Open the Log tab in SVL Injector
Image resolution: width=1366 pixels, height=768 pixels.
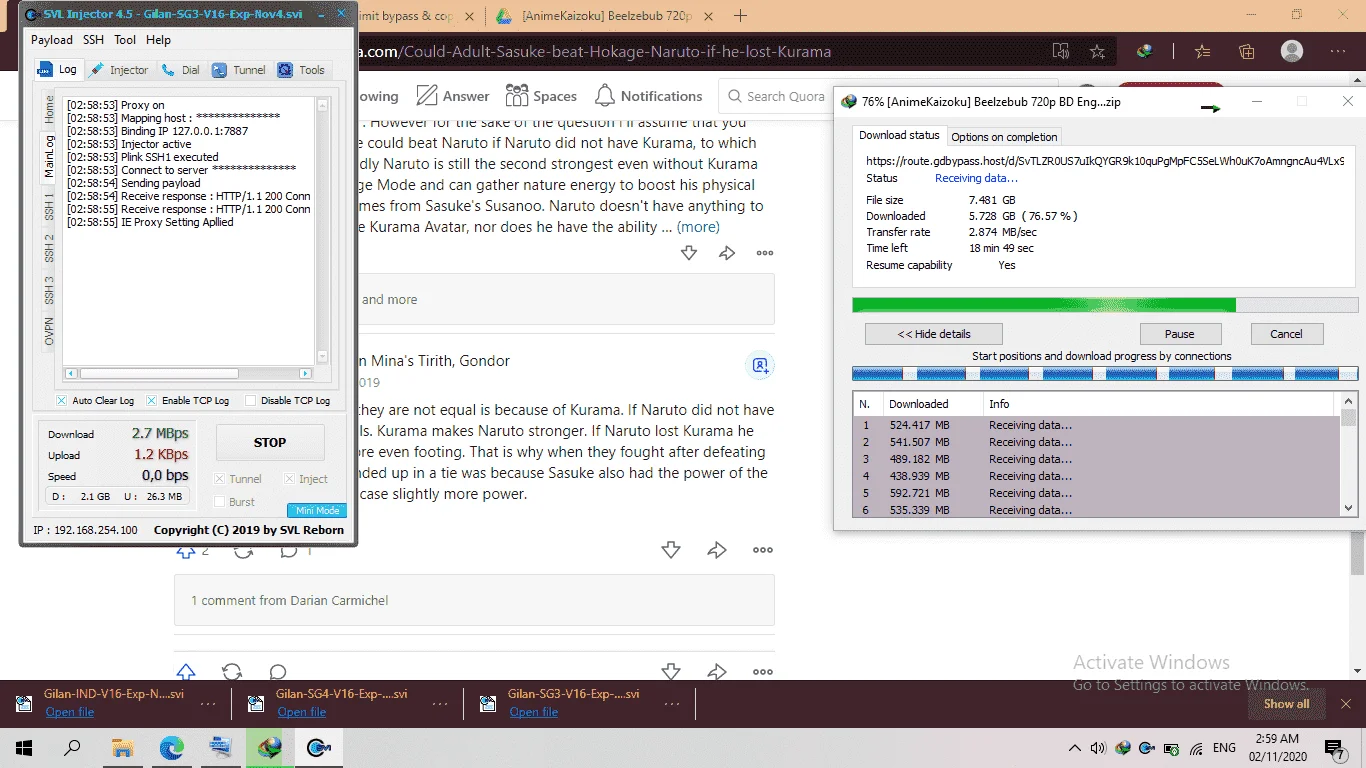tap(57, 70)
